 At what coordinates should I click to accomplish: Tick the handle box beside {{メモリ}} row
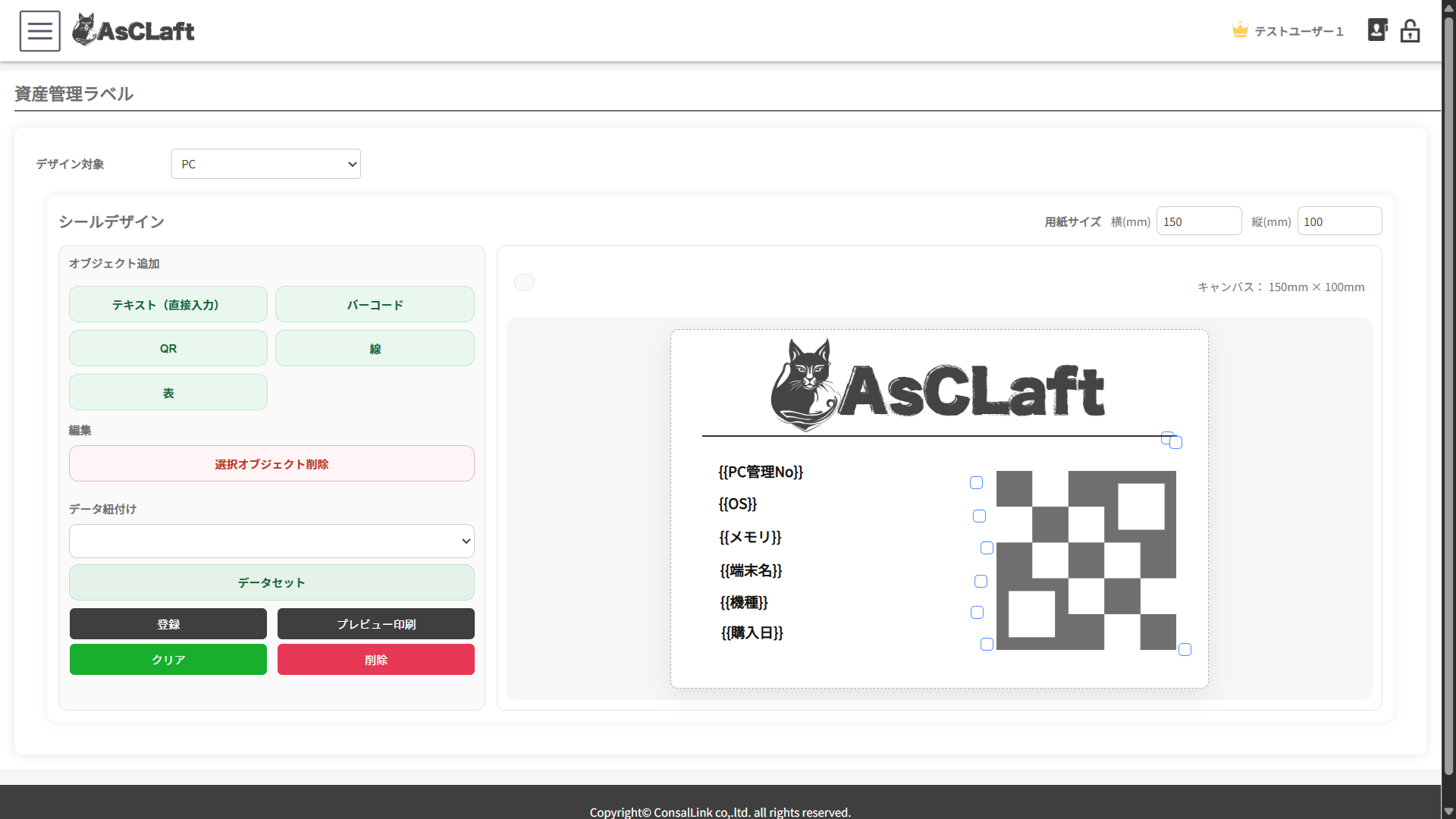click(x=987, y=548)
